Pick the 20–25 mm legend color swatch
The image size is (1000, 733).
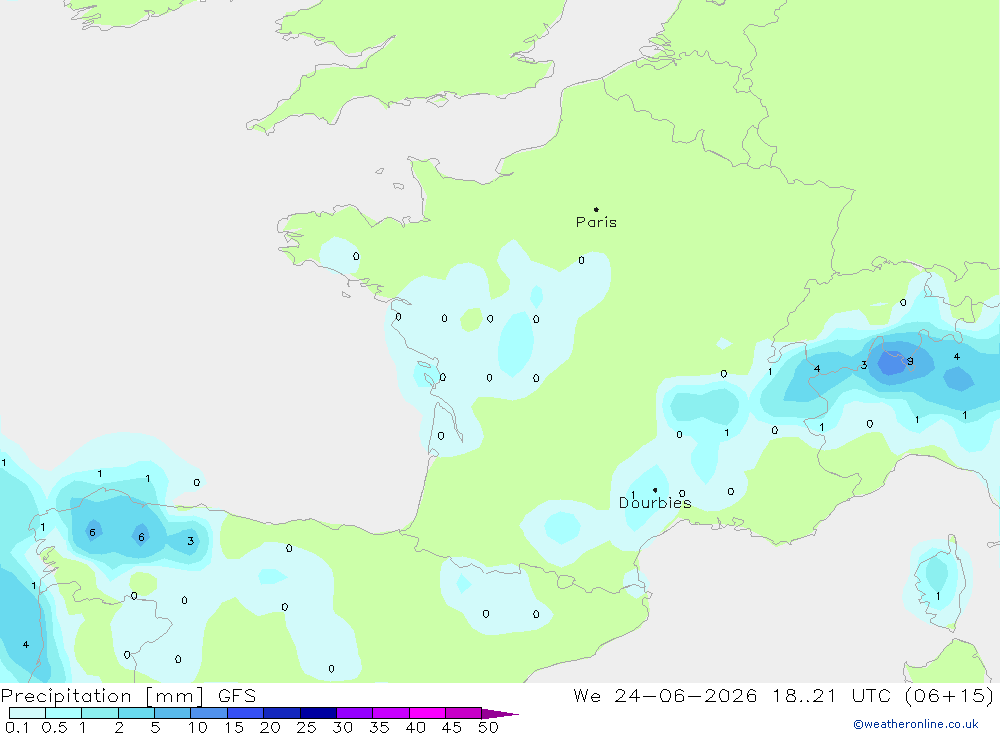click(281, 713)
